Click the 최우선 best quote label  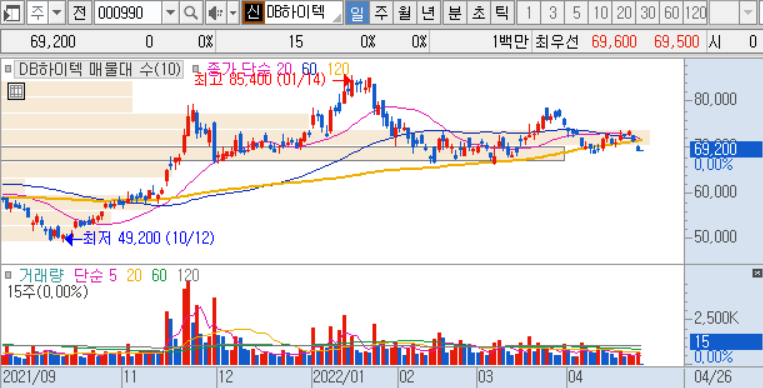coord(556,42)
